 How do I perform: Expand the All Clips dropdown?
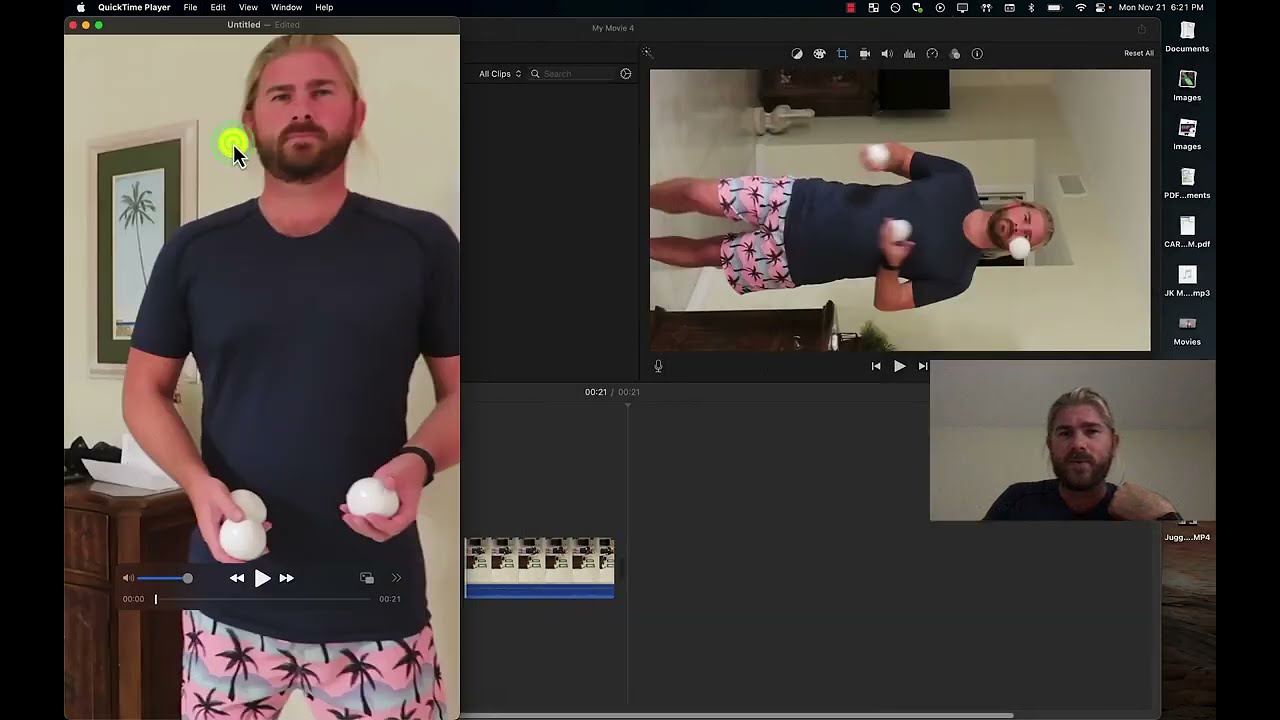500,74
